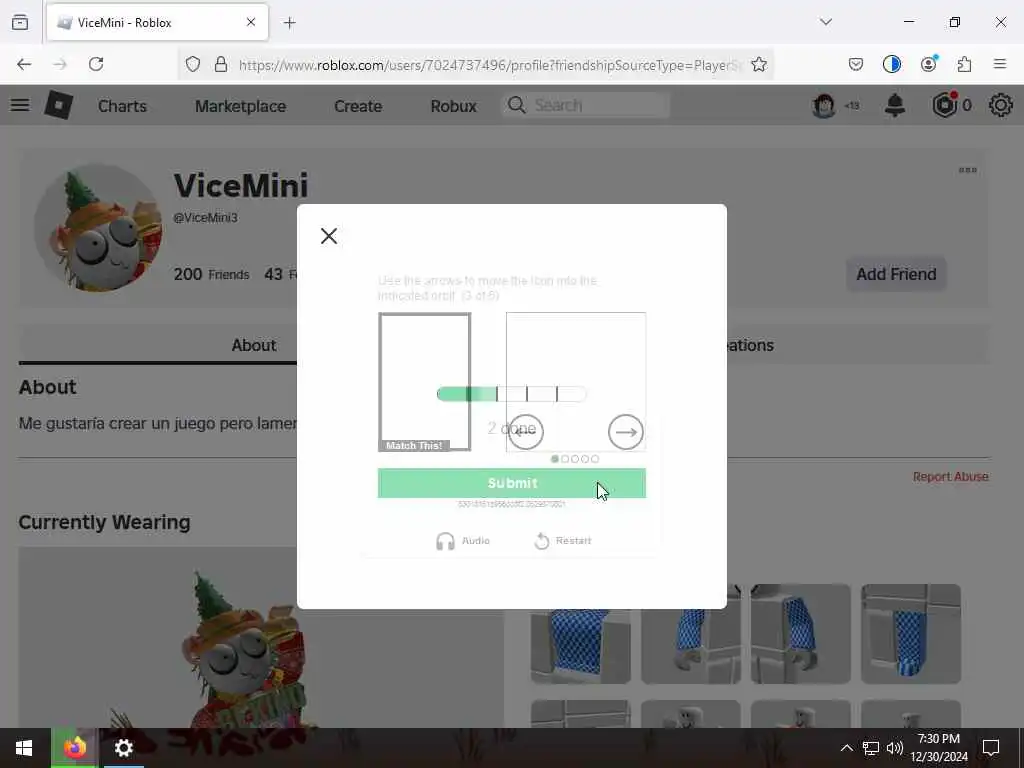Click the right arrow in the captcha
Image resolution: width=1024 pixels, height=768 pixels.
tap(625, 432)
